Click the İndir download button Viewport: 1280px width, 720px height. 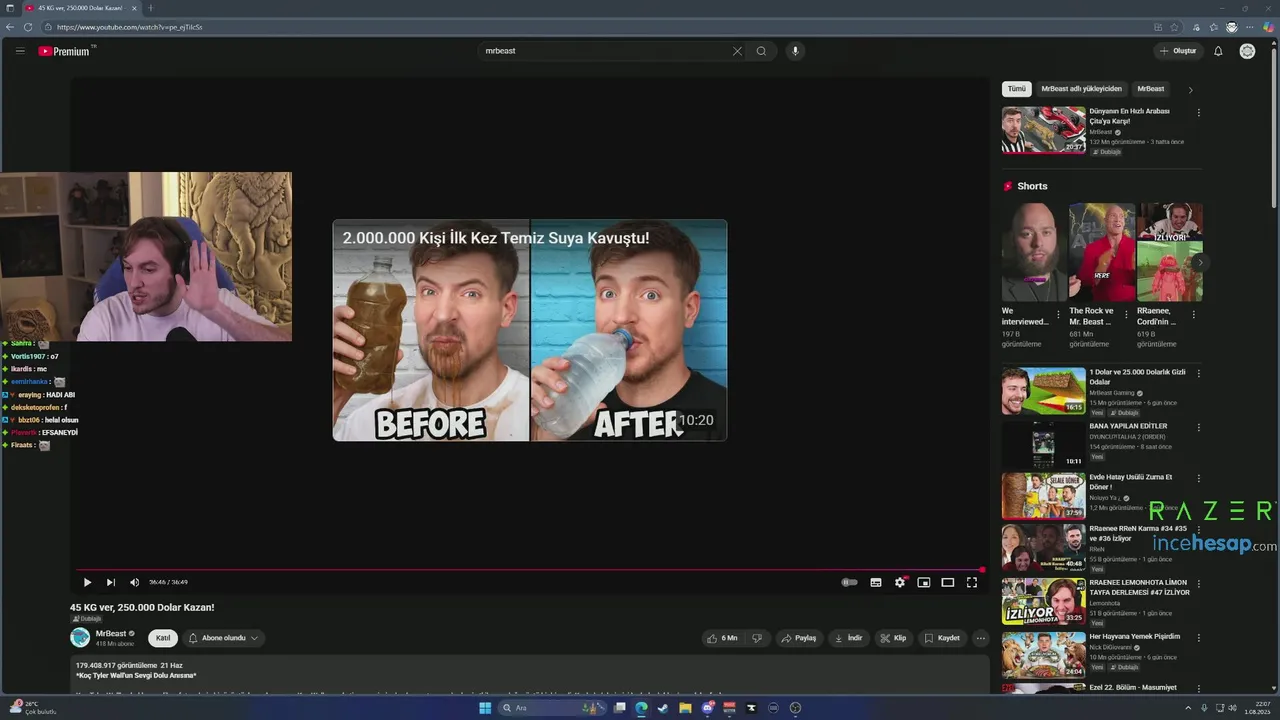coord(848,638)
